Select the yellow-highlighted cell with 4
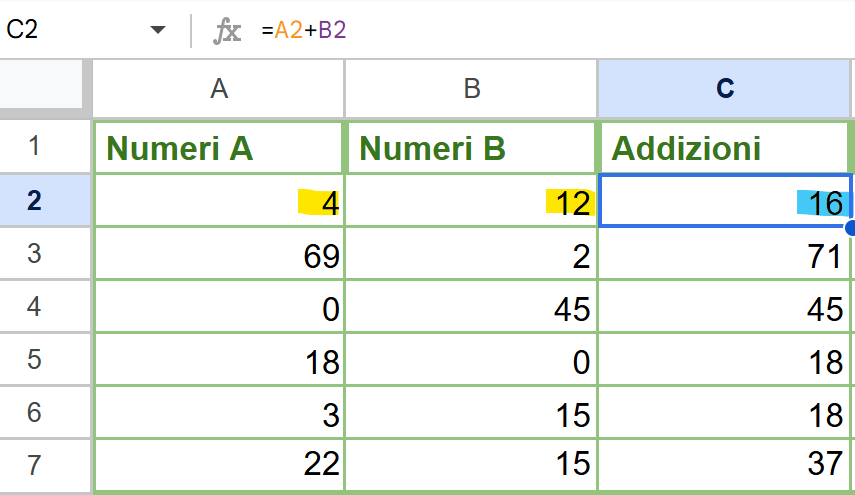This screenshot has height=495, width=855. 219,202
